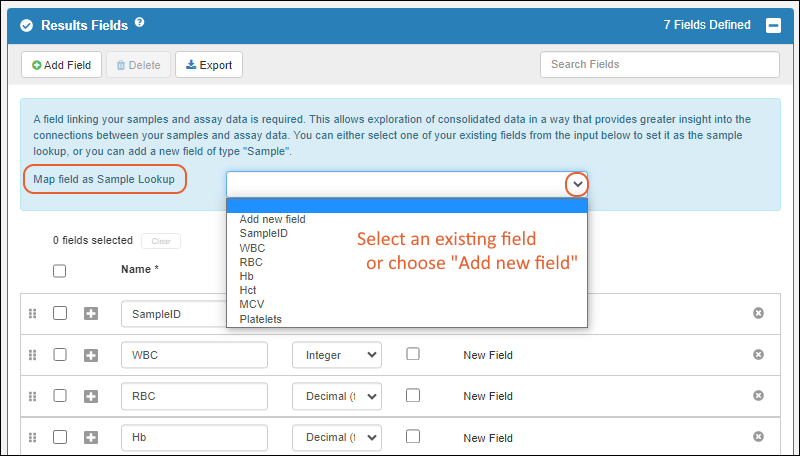
Task: Click the help icon beside Results Fields
Action: 140,22
